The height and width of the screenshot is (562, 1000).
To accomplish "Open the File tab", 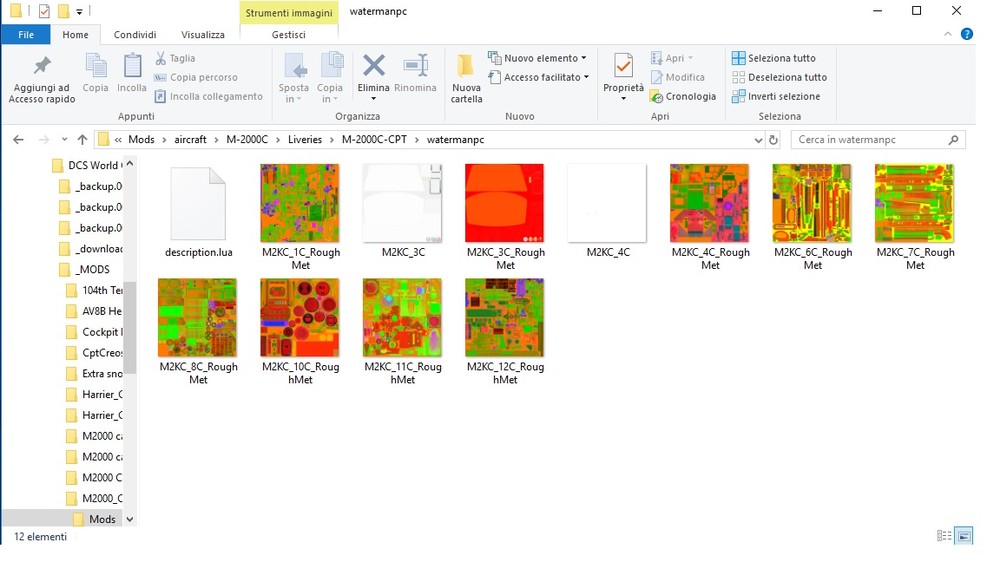I will coord(26,34).
